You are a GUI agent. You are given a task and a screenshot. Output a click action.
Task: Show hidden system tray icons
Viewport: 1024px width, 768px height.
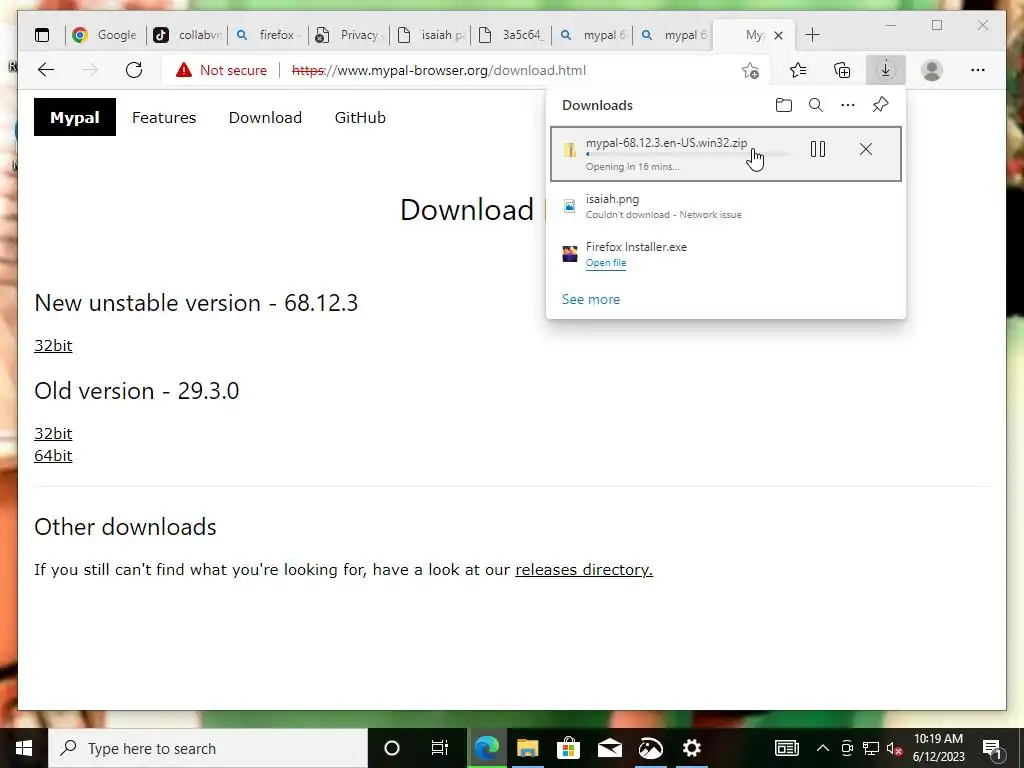[823, 748]
